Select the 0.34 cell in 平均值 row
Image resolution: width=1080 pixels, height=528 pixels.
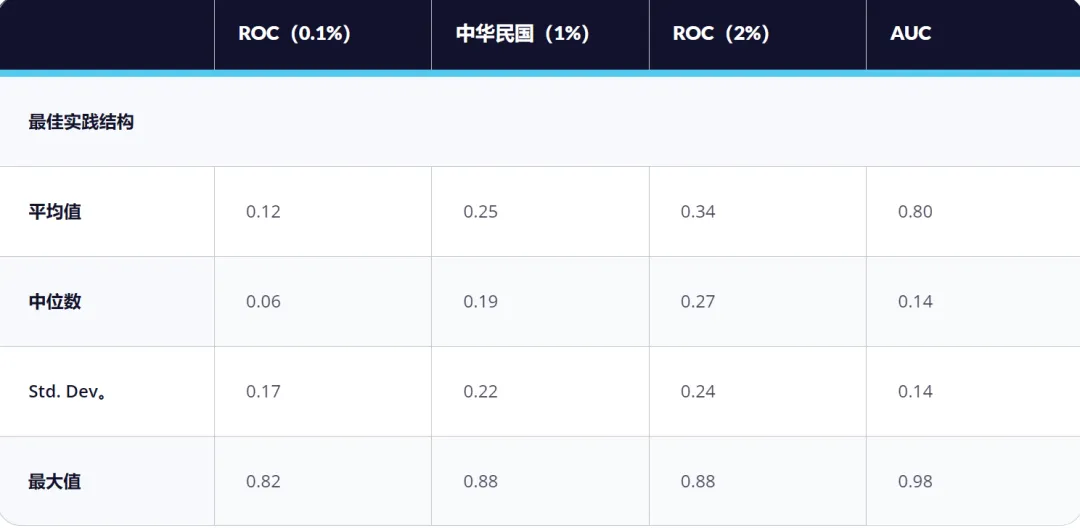(x=758, y=211)
